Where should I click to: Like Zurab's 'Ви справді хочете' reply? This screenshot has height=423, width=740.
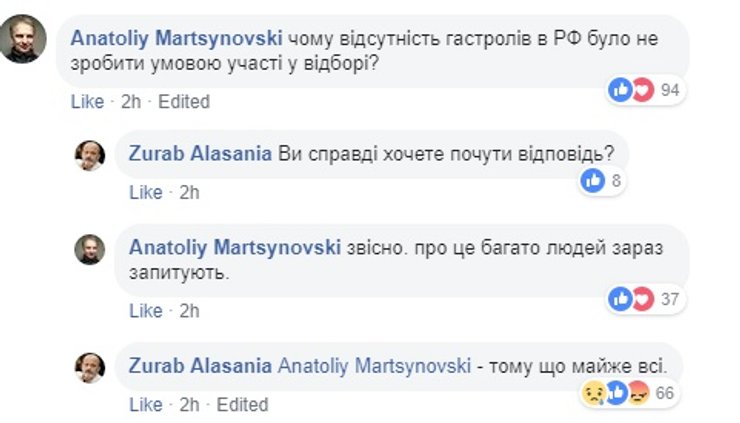146,192
